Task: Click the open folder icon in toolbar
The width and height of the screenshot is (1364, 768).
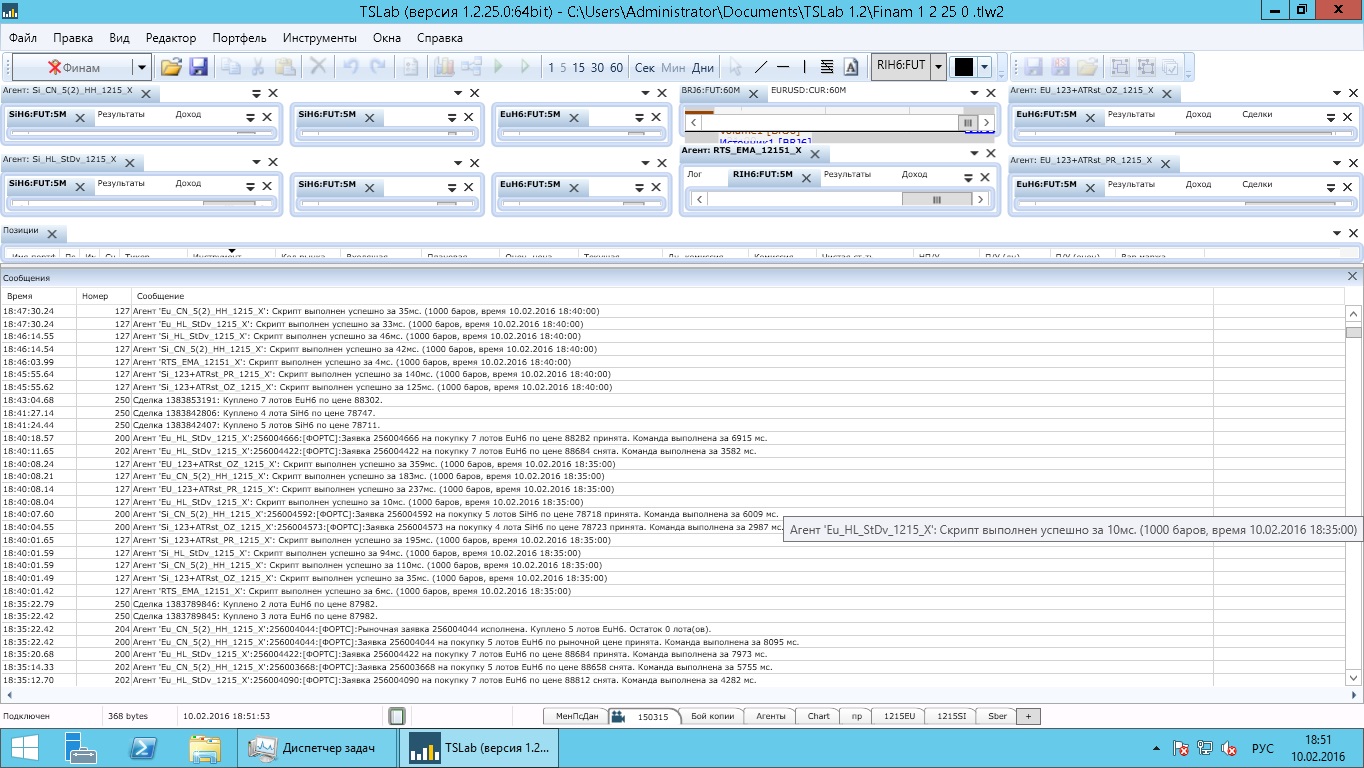Action: (171, 67)
